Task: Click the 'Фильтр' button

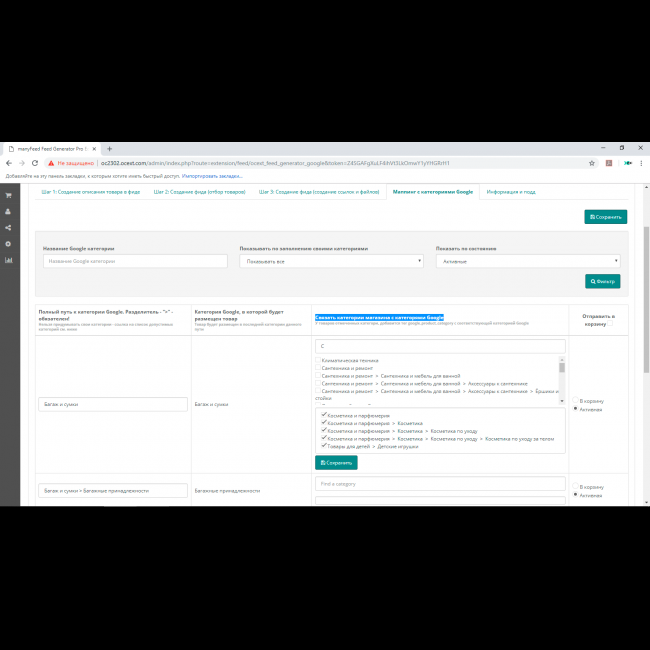Action: click(x=602, y=282)
